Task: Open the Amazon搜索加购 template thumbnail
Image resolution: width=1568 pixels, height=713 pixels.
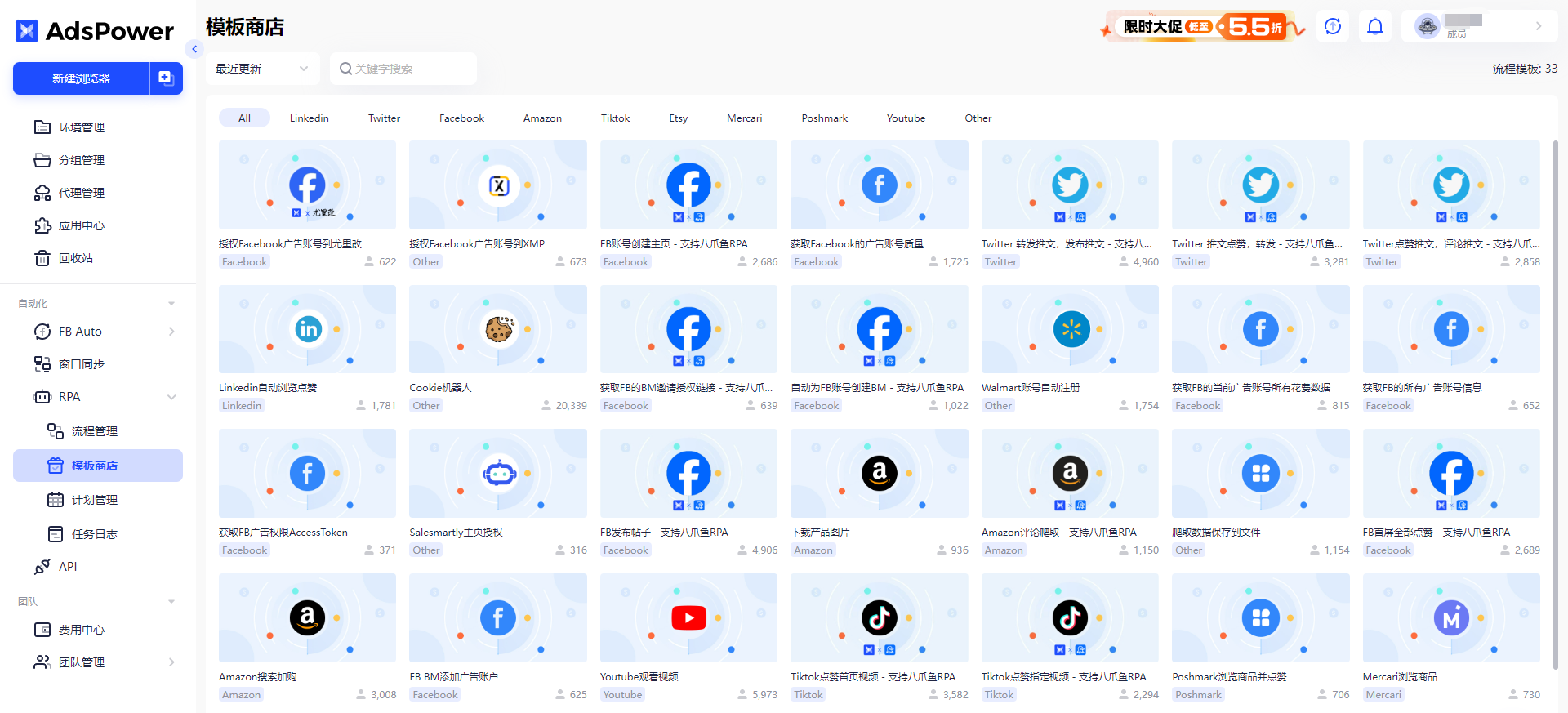Action: pyautogui.click(x=307, y=617)
